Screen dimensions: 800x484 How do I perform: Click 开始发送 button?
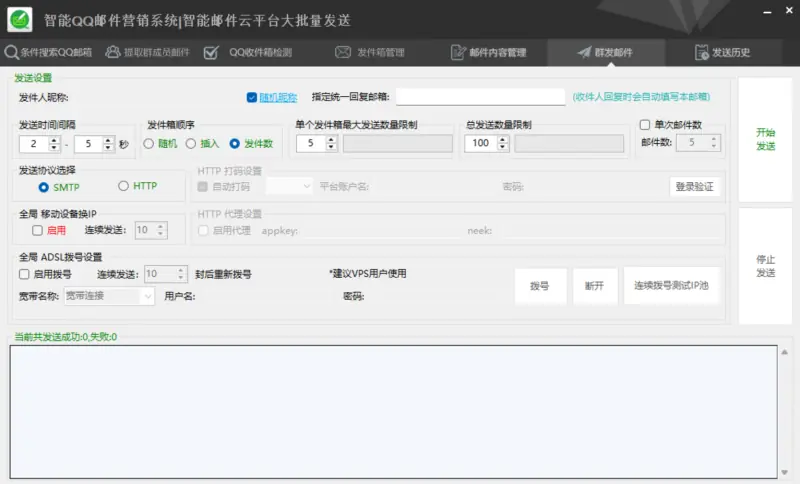tap(765, 139)
